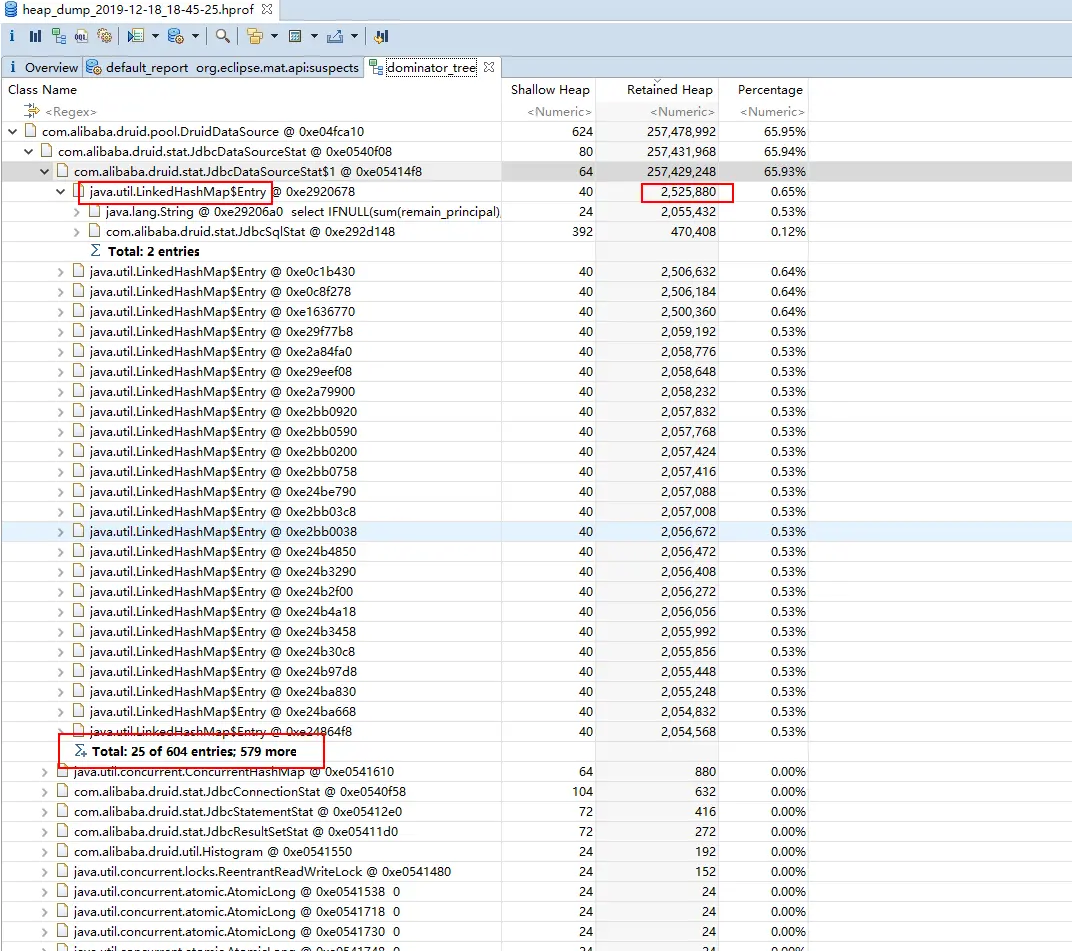
Task: Expand JdbcConnectionStat @ 0xe0540f58 node
Action: (44, 792)
